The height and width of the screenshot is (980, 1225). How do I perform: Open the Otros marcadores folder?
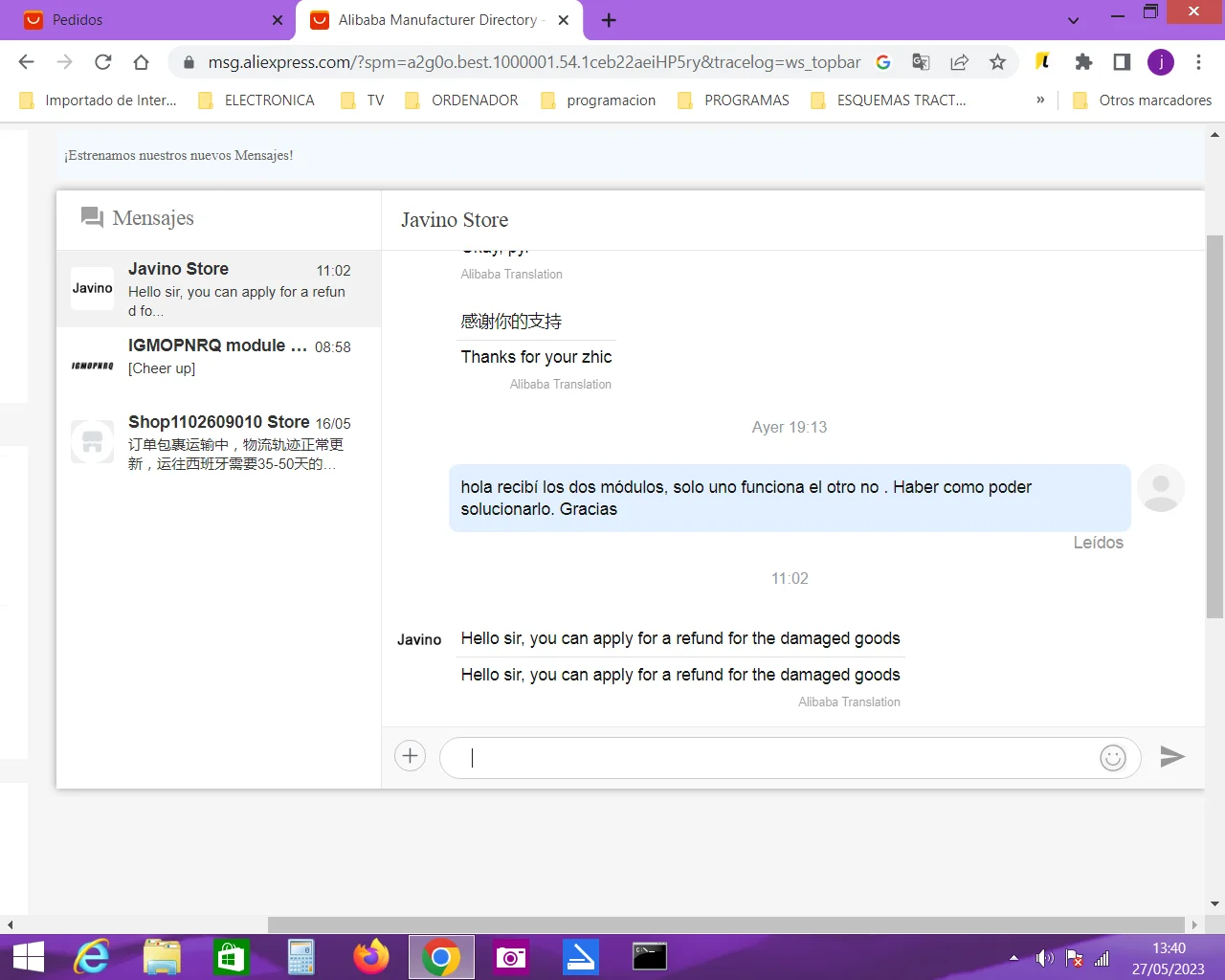[x=1143, y=100]
